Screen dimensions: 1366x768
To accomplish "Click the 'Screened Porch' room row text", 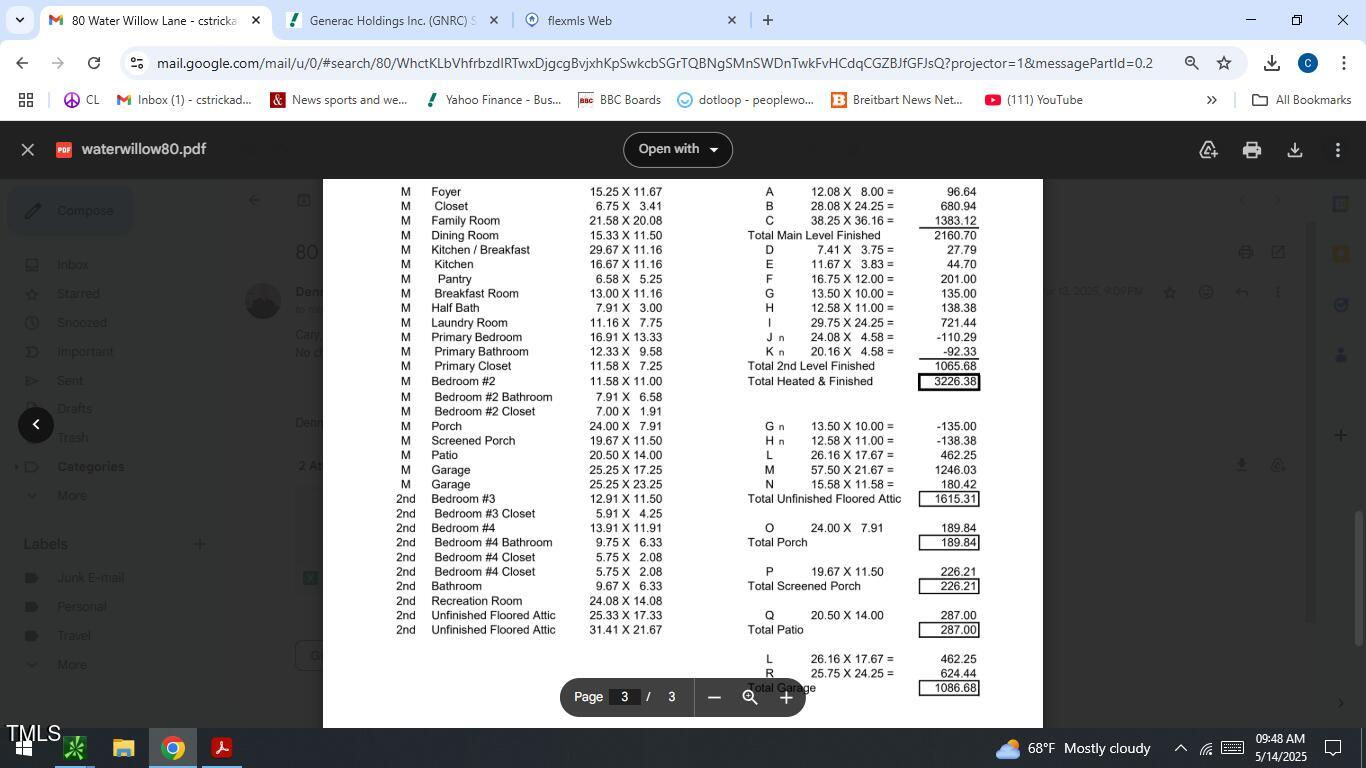I will tap(473, 441).
